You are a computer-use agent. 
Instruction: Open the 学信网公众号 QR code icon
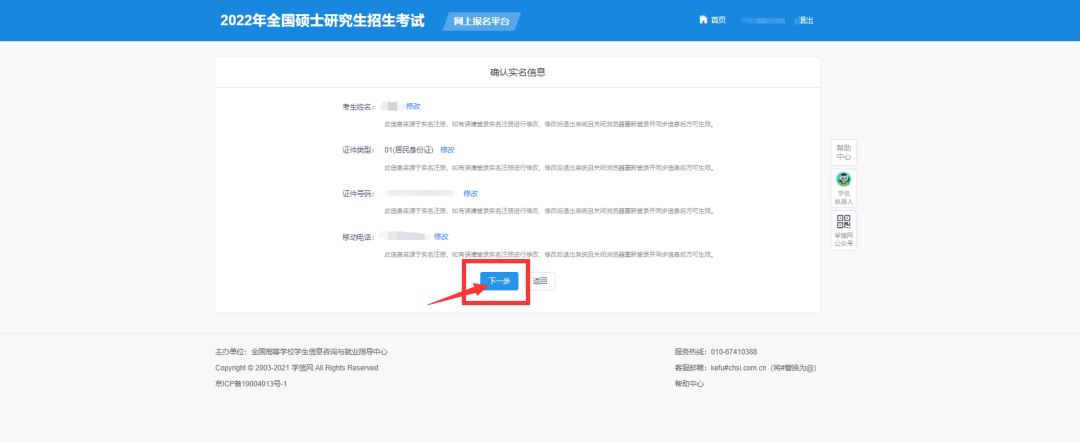tap(843, 230)
